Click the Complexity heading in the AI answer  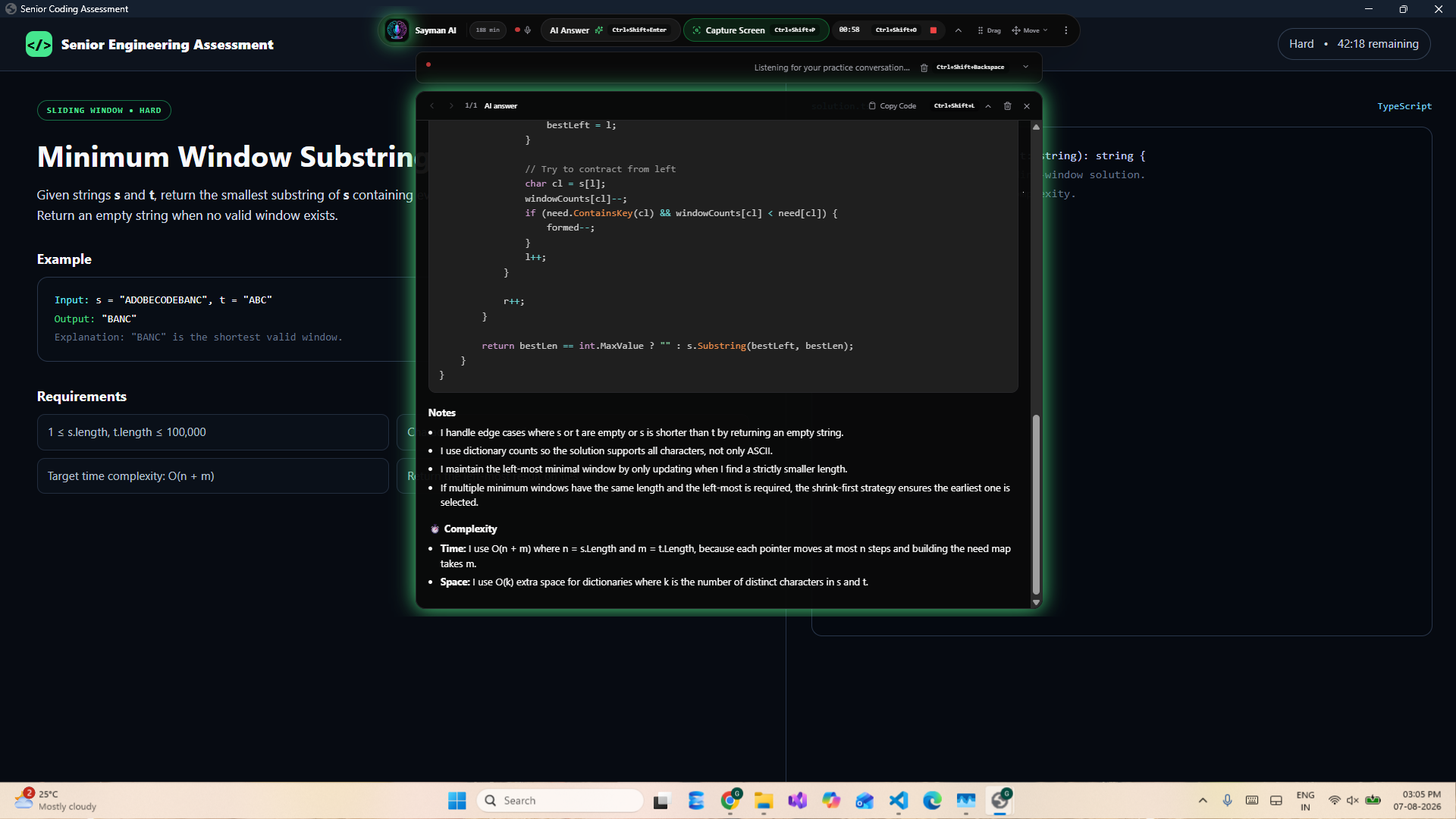coord(470,529)
